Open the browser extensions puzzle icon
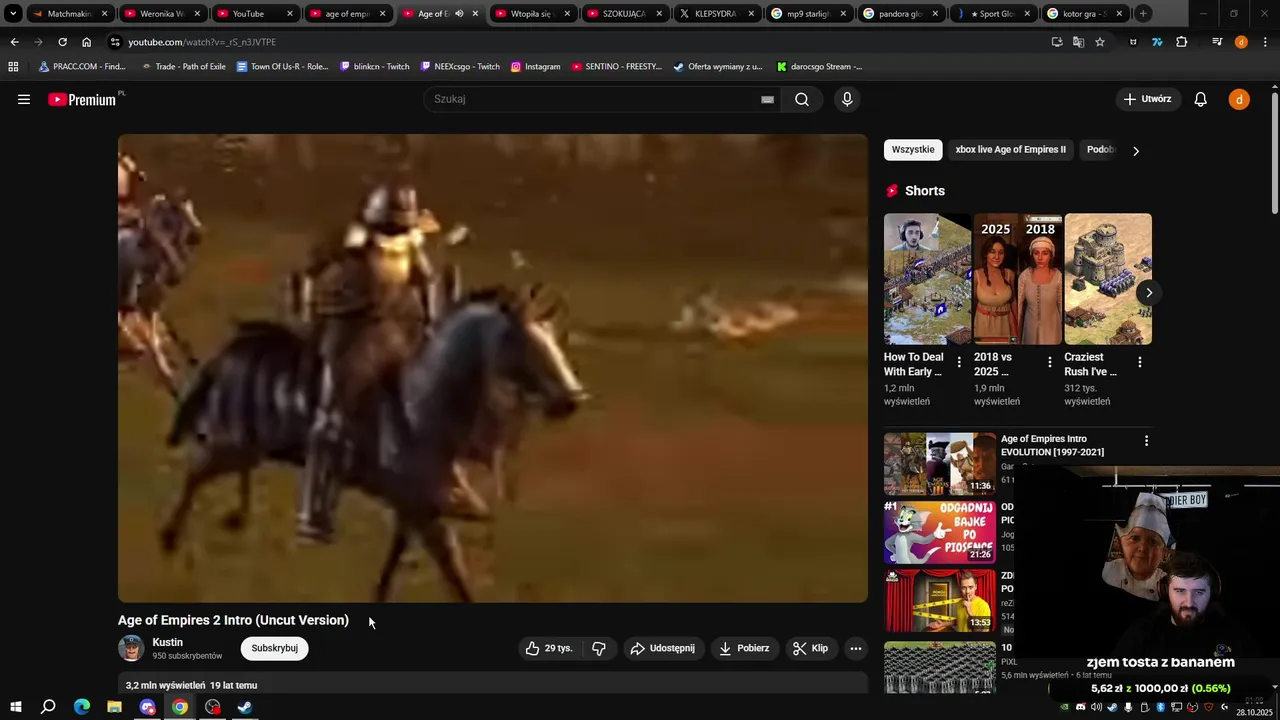Screen dimensions: 1280x720 pyautogui.click(x=1182, y=42)
